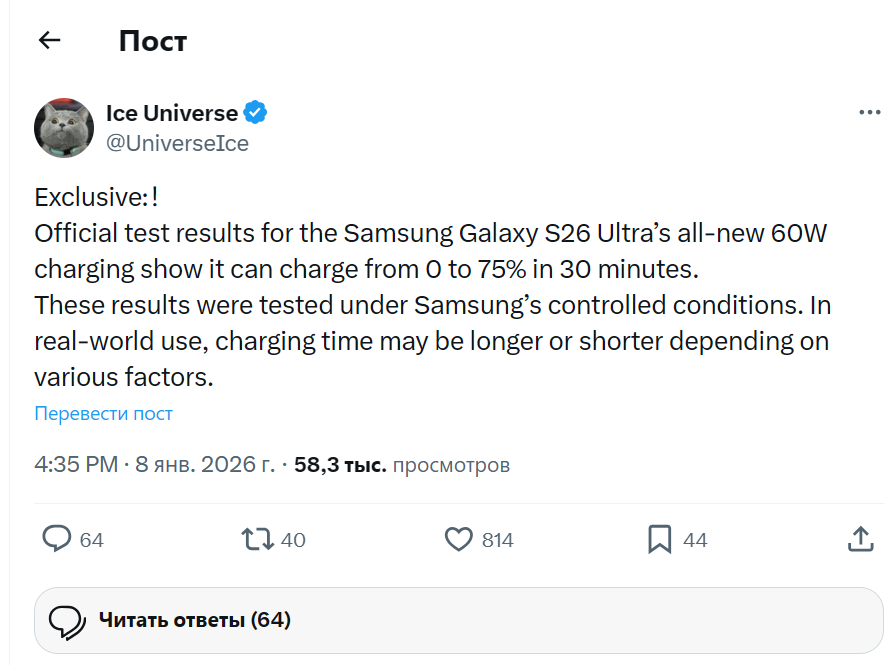The image size is (888, 665).
Task: Click the like count 814
Action: coord(497,540)
